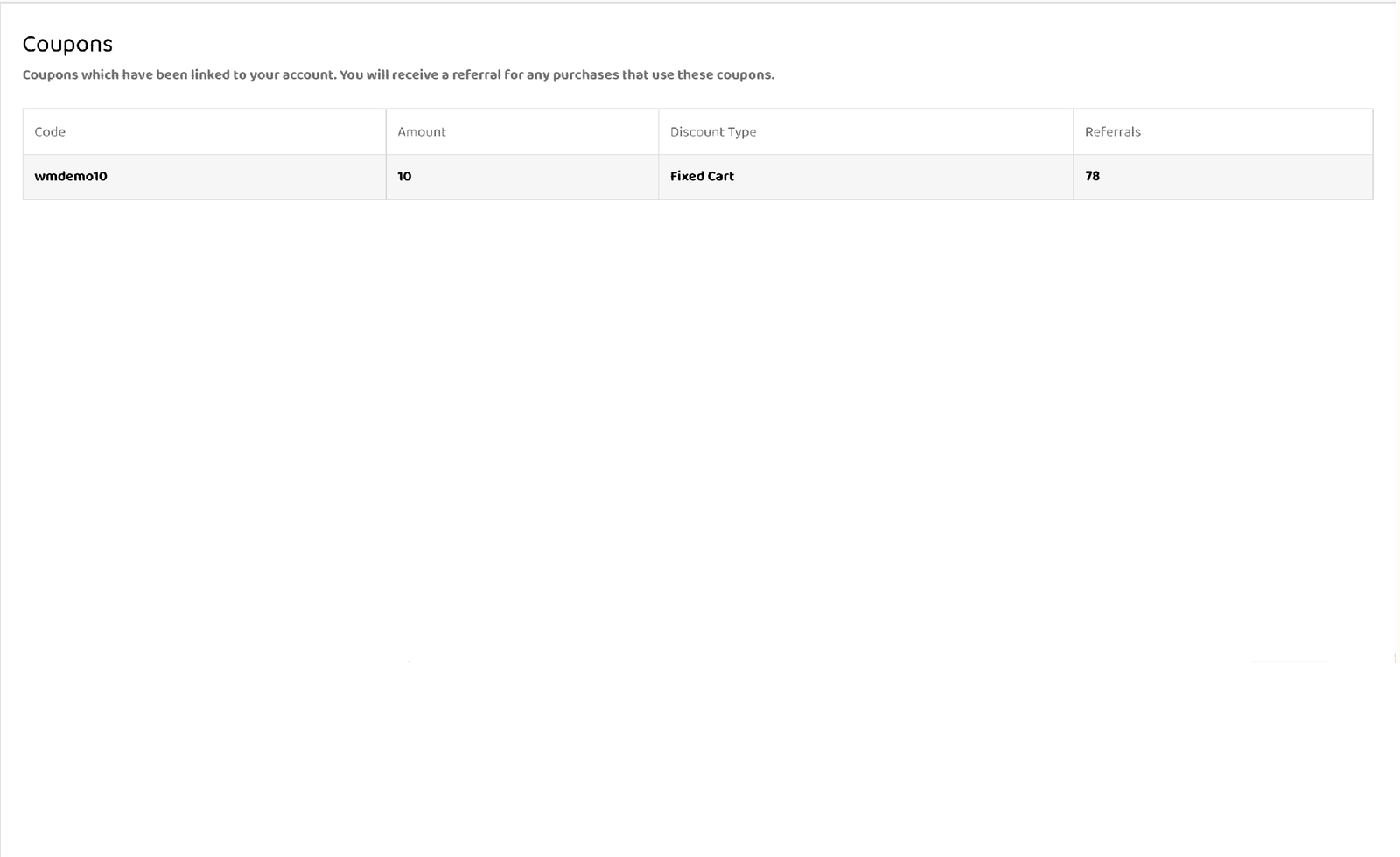Click the word "Discount" in the table header
The image size is (1400, 857).
tap(696, 132)
